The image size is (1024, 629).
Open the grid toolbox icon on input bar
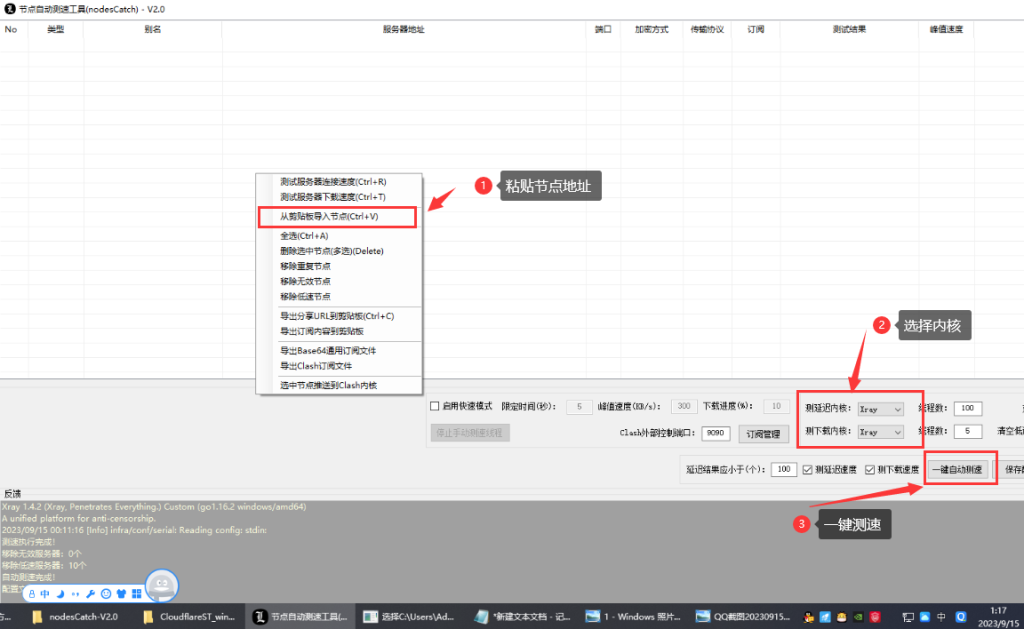tap(136, 593)
